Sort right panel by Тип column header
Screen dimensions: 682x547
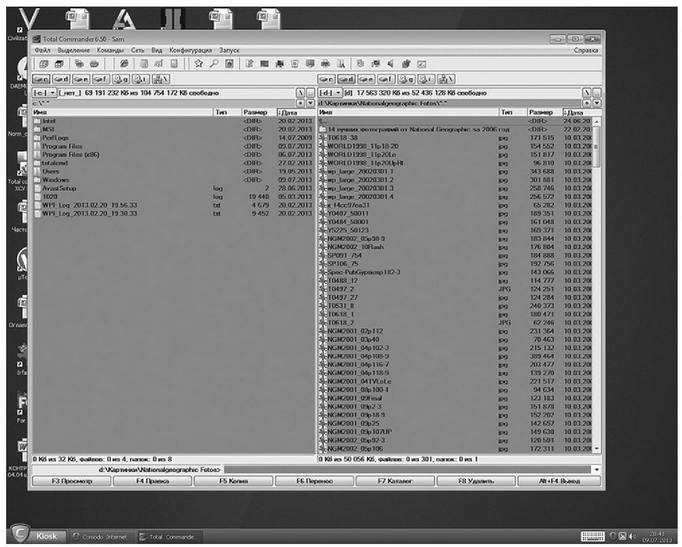coord(513,112)
